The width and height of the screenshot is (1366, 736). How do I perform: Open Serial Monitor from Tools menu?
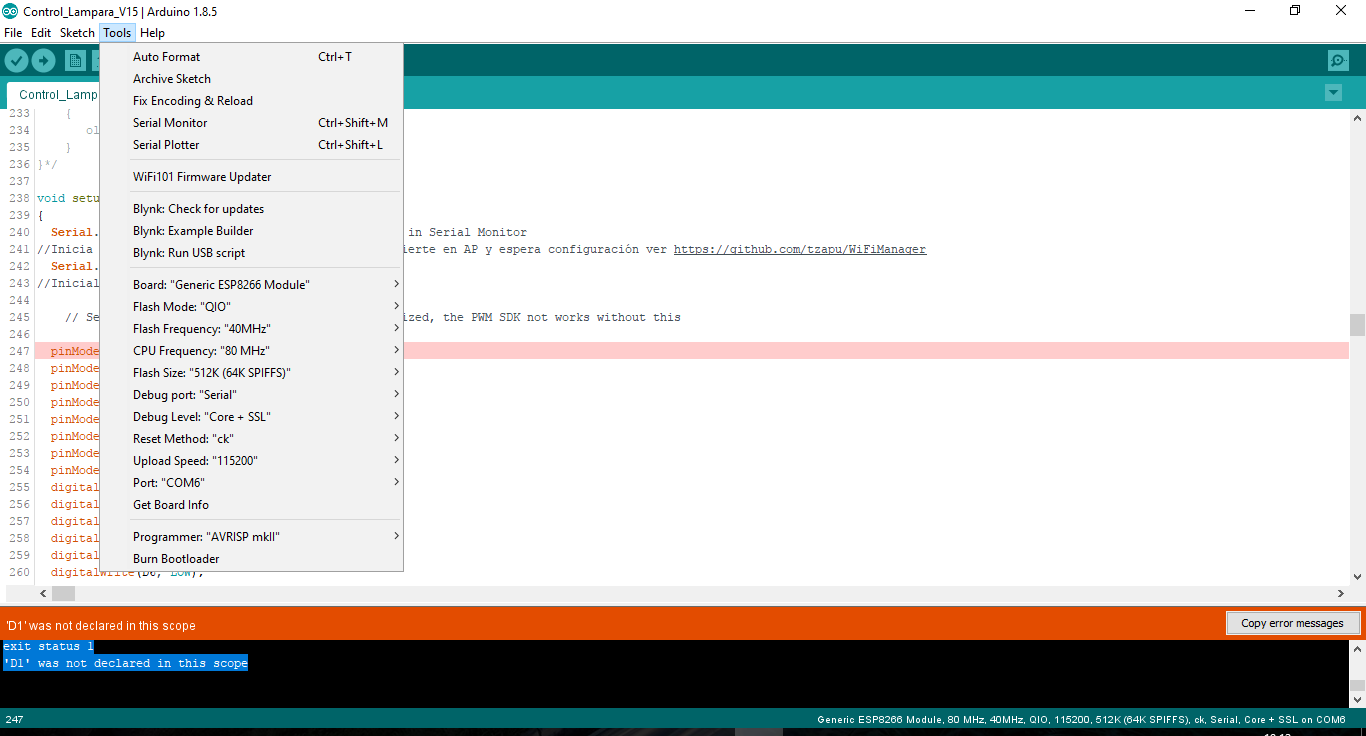tap(251, 123)
